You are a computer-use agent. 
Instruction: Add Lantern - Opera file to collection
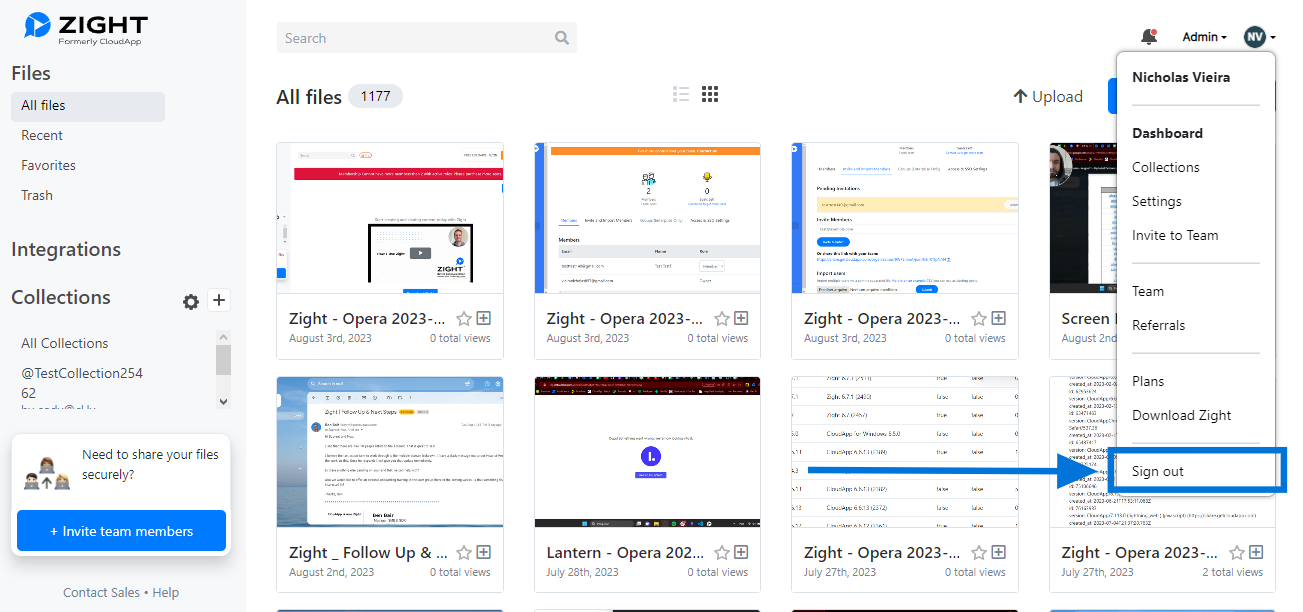(x=741, y=552)
